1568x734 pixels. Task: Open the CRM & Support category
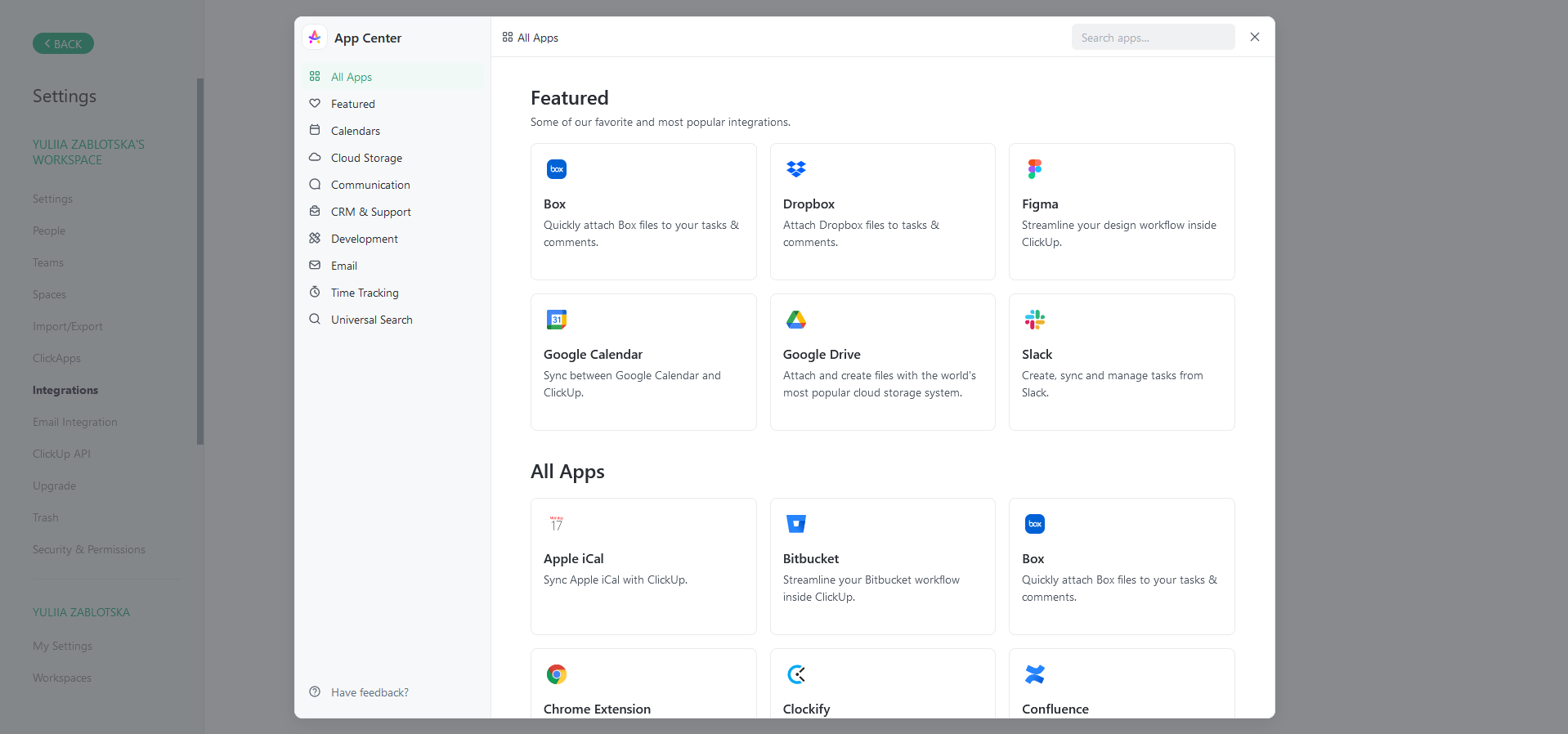pyautogui.click(x=392, y=212)
